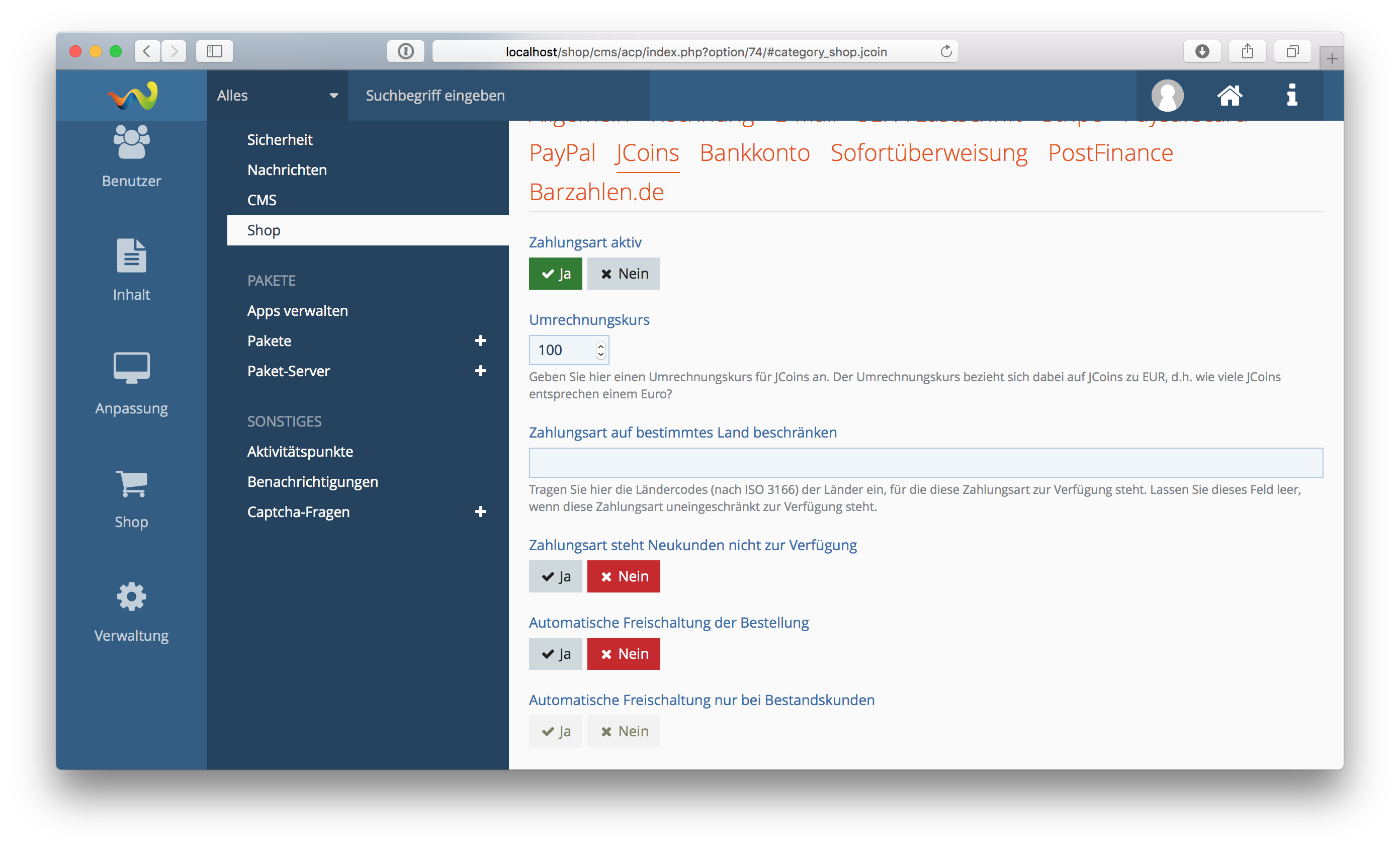Enable Ja for Neukunden restriction
Viewport: 1400px width, 850px height.
555,577
